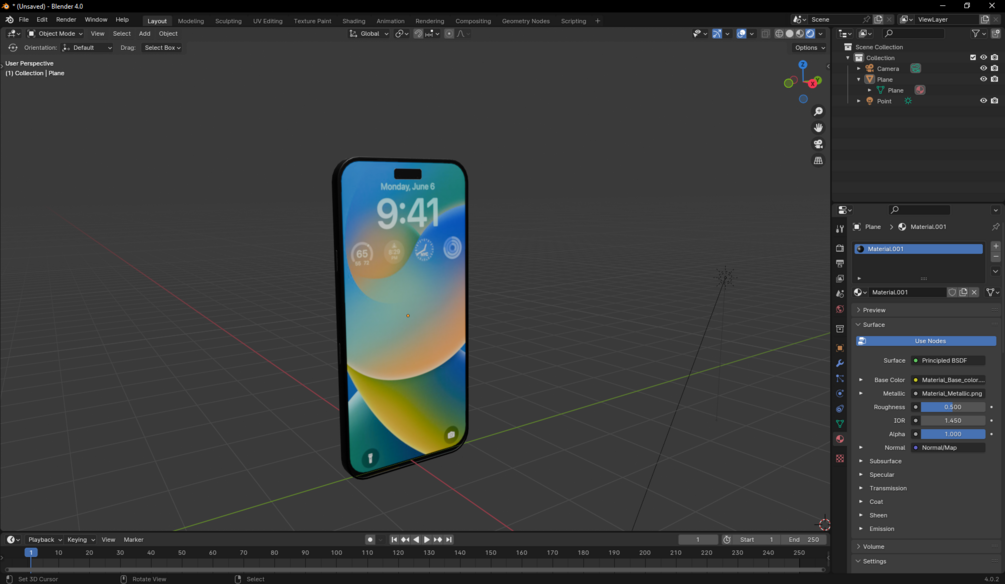Toggle show gizmo button in viewport header

(x=717, y=33)
